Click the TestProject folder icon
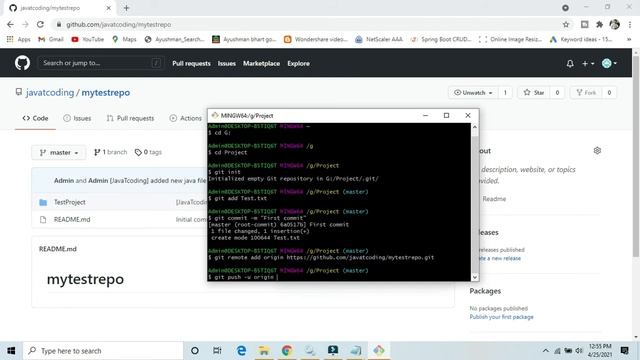This screenshot has width=640, height=360. tap(43, 202)
